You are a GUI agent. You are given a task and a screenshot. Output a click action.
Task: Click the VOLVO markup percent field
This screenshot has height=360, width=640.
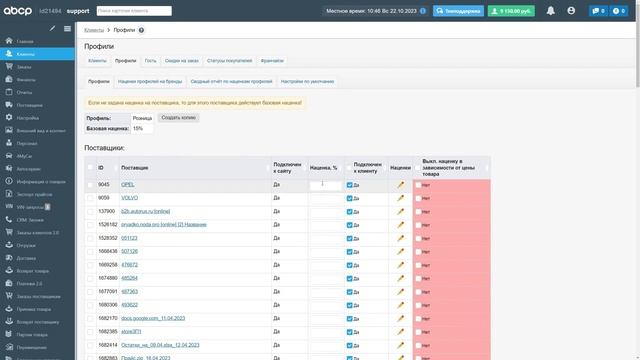tap(325, 199)
